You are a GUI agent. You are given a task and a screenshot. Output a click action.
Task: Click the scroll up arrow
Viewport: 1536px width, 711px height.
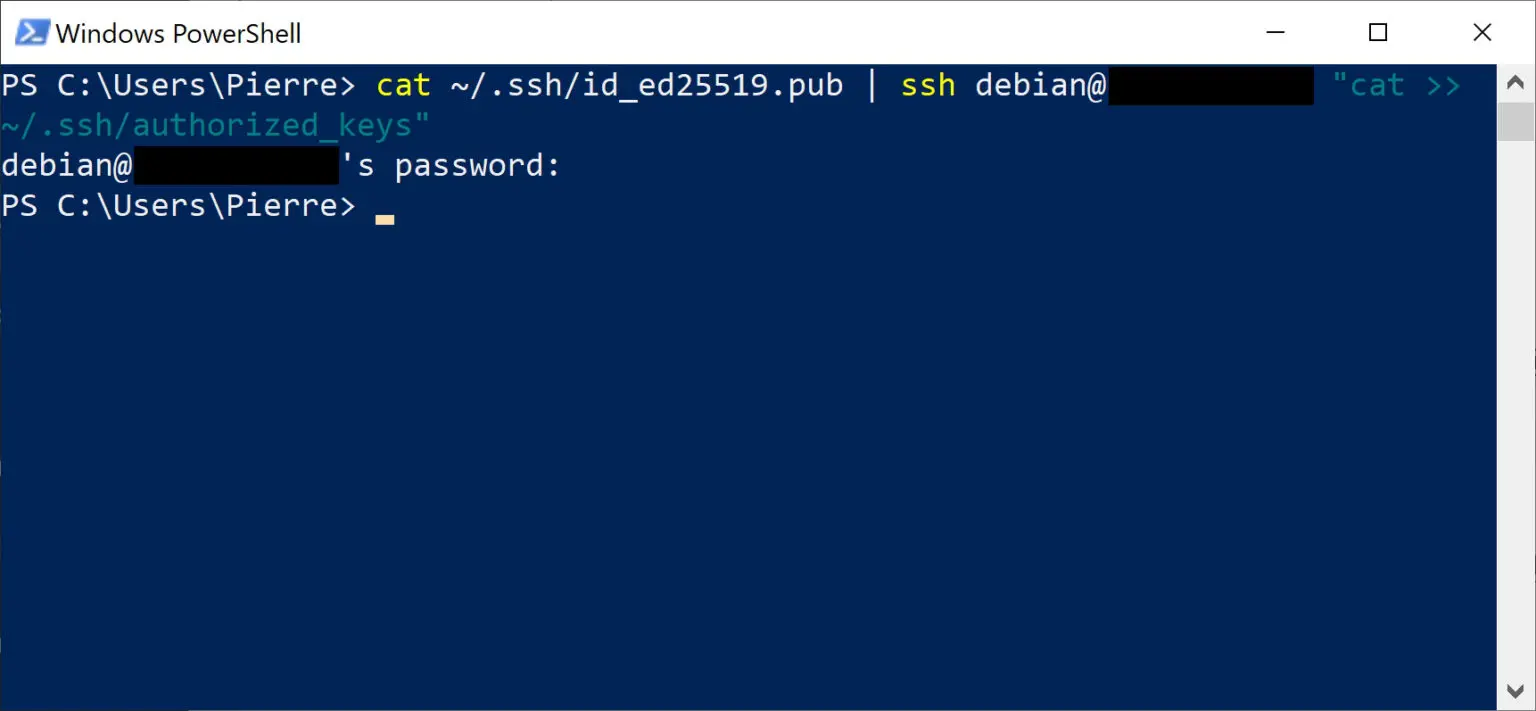tap(1517, 83)
